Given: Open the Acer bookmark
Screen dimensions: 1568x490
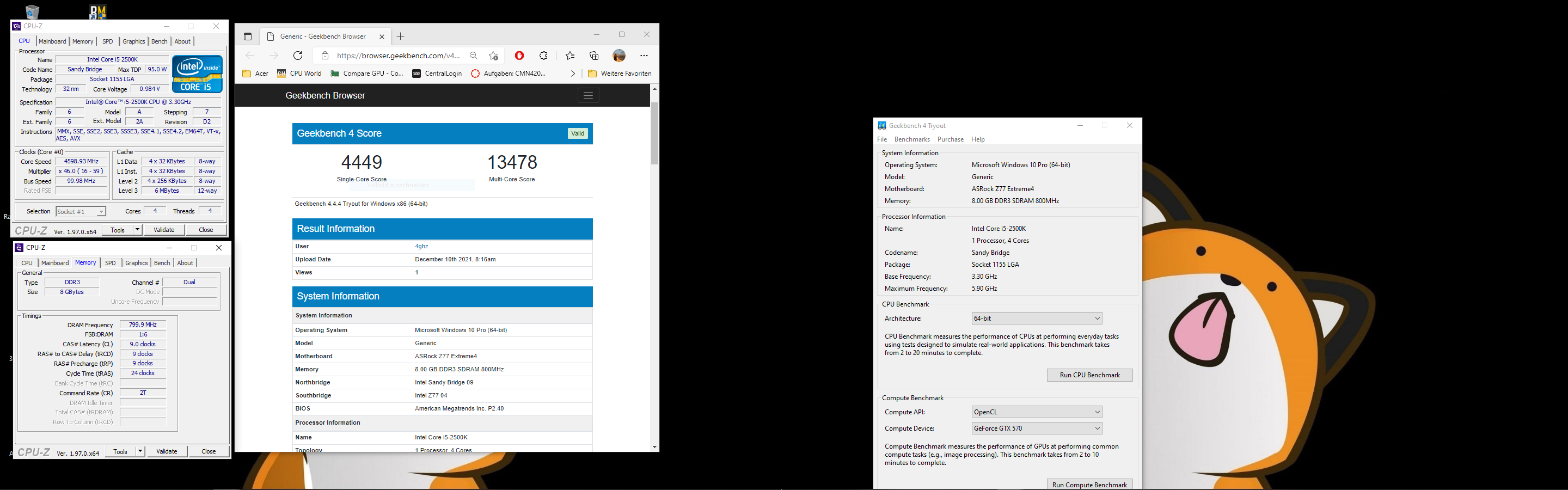Looking at the screenshot, I should (x=255, y=73).
